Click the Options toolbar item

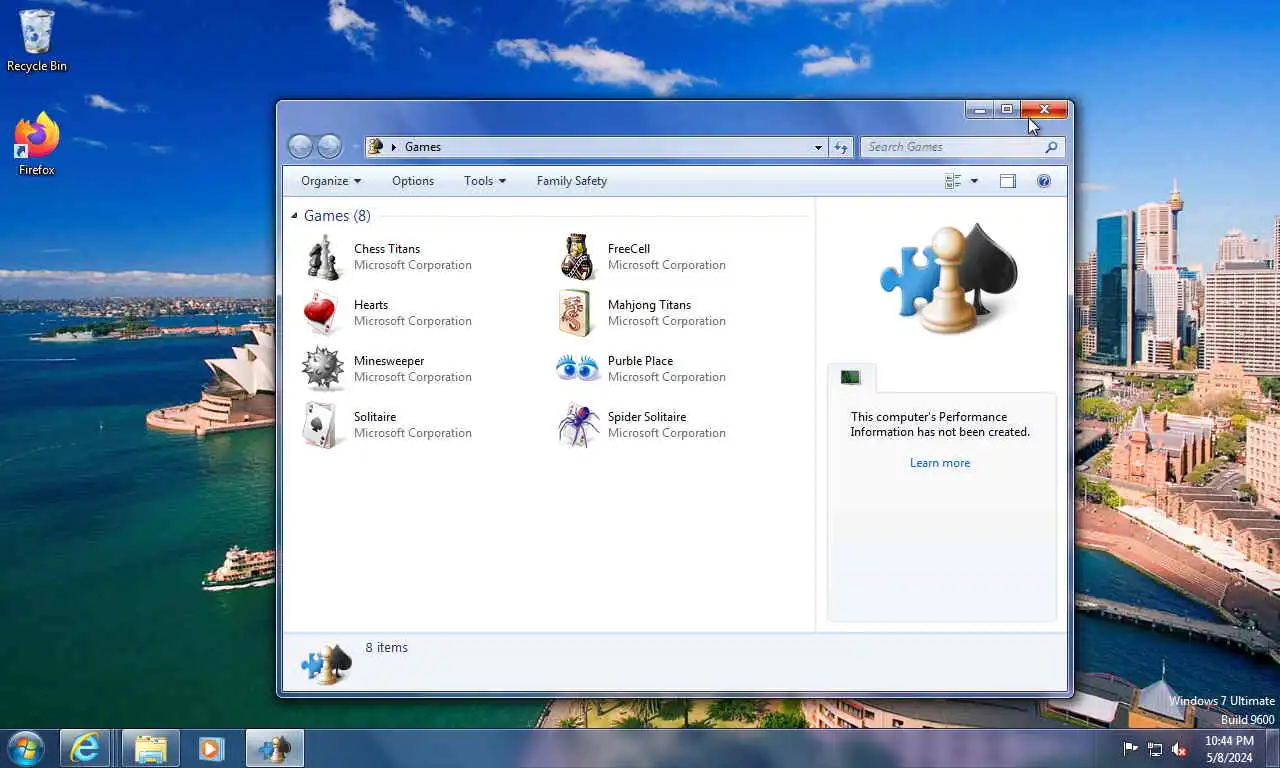click(413, 181)
